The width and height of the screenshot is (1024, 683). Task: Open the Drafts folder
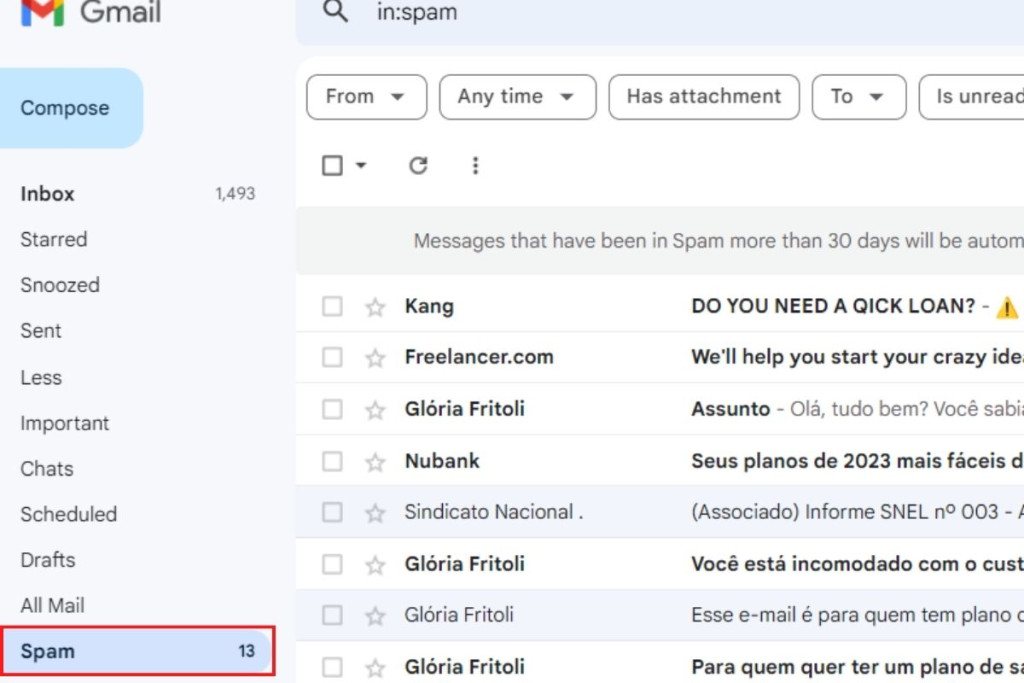tap(137, 560)
